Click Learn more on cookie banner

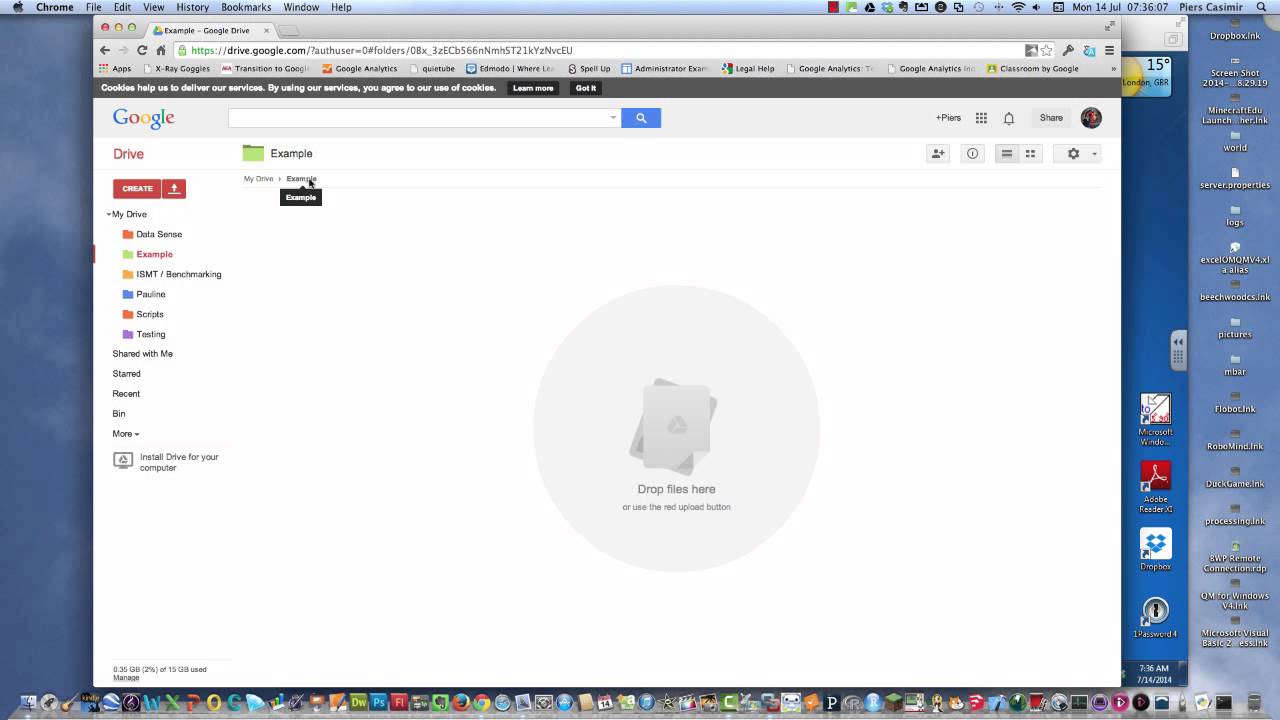533,88
